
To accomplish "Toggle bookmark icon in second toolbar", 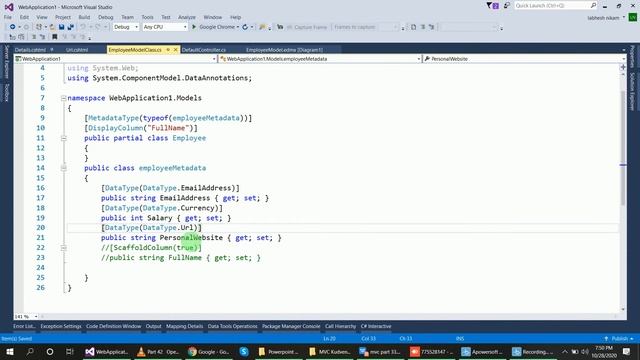I will point(55,37).
